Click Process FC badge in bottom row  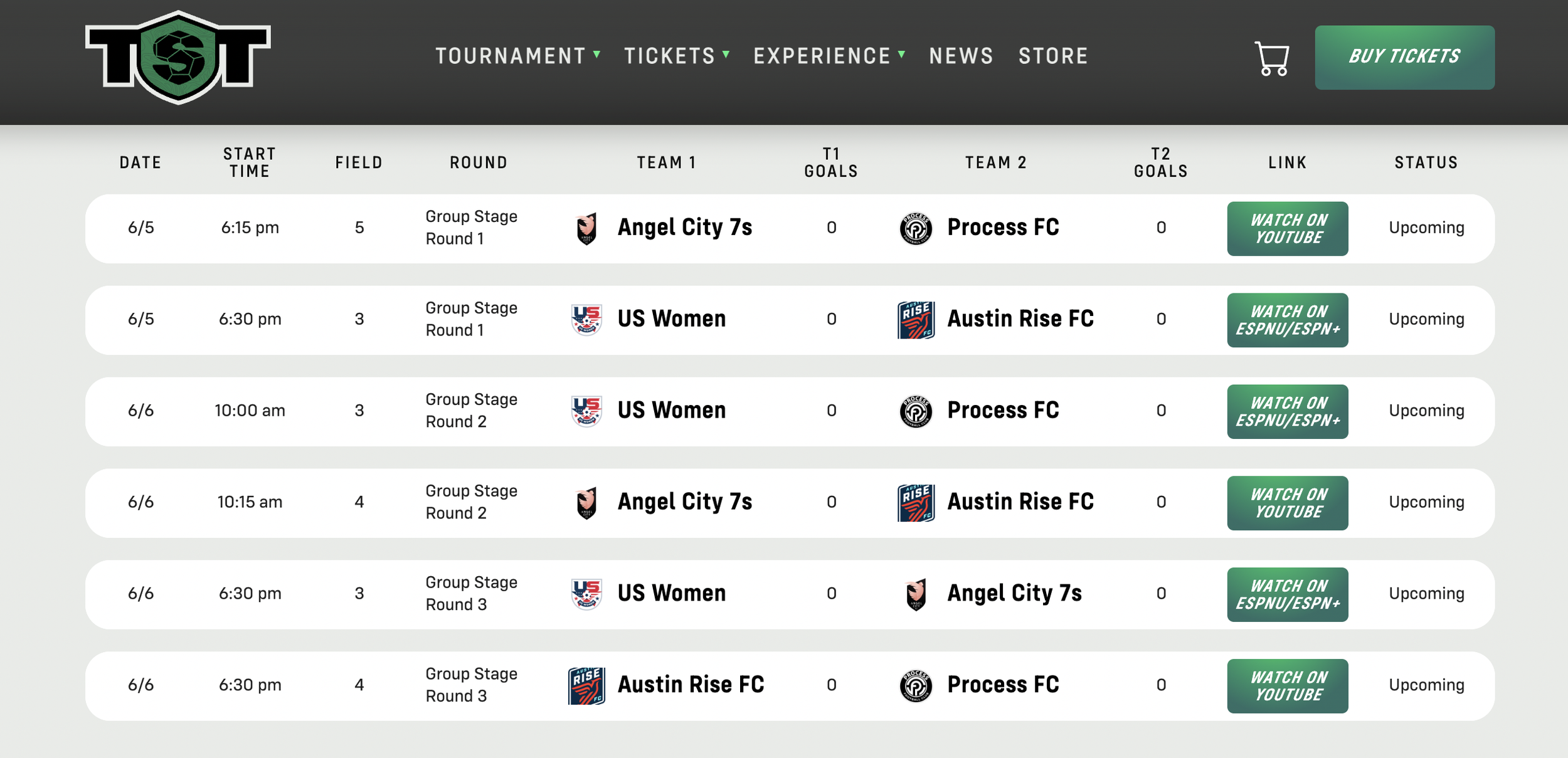click(916, 686)
